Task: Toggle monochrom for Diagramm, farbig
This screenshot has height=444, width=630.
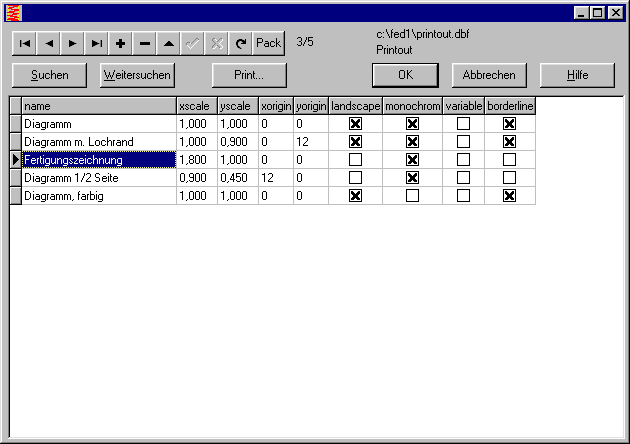Action: (x=412, y=196)
